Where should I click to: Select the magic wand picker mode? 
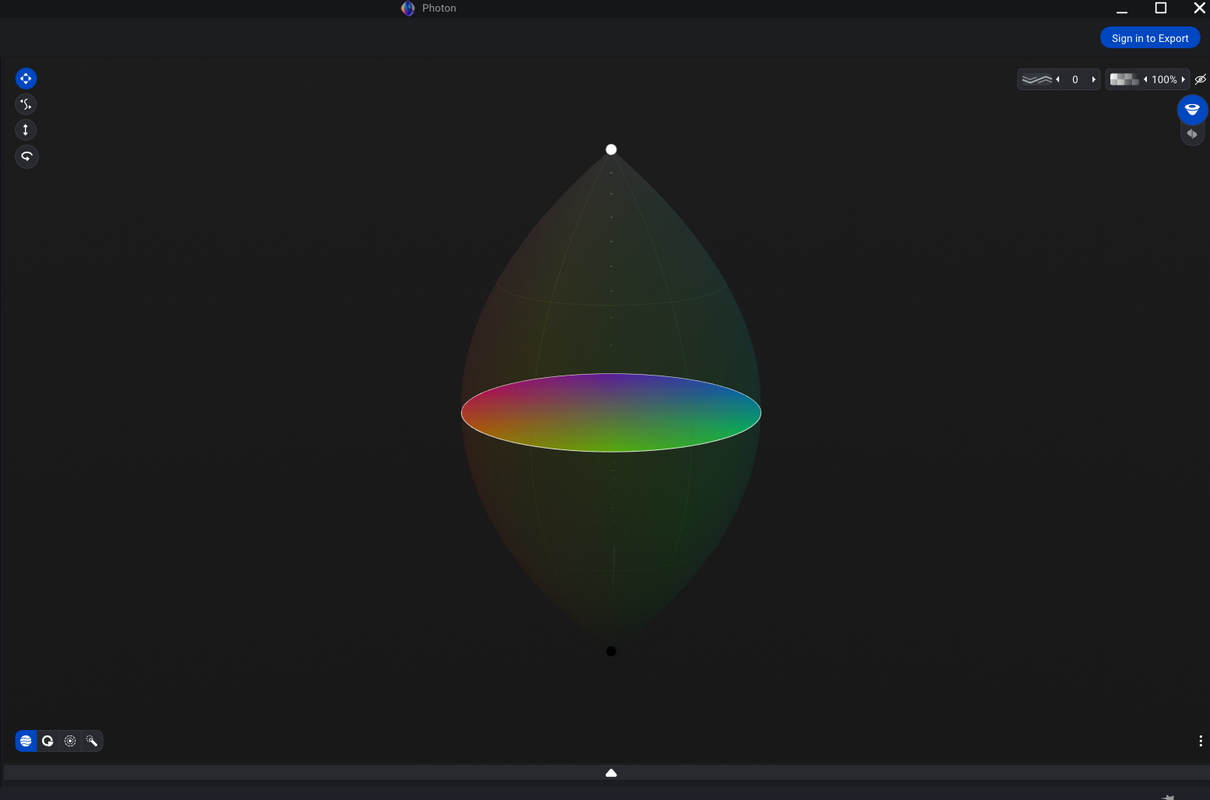92,741
